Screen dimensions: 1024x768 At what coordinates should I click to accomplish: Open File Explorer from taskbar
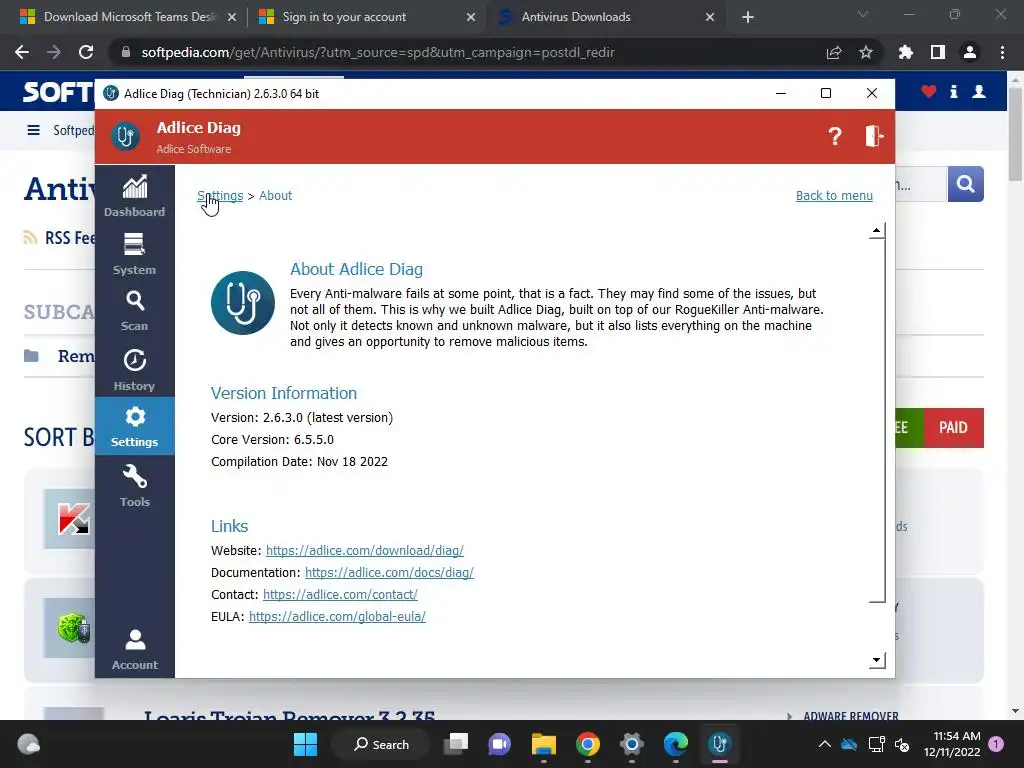[543, 744]
